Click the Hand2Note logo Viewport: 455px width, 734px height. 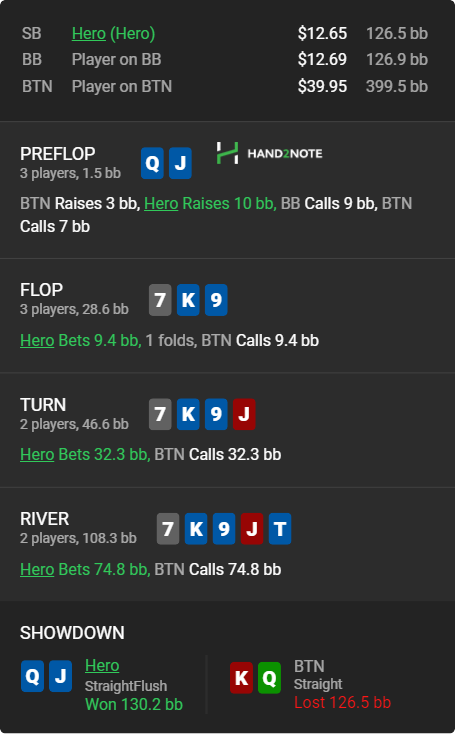coord(269,153)
